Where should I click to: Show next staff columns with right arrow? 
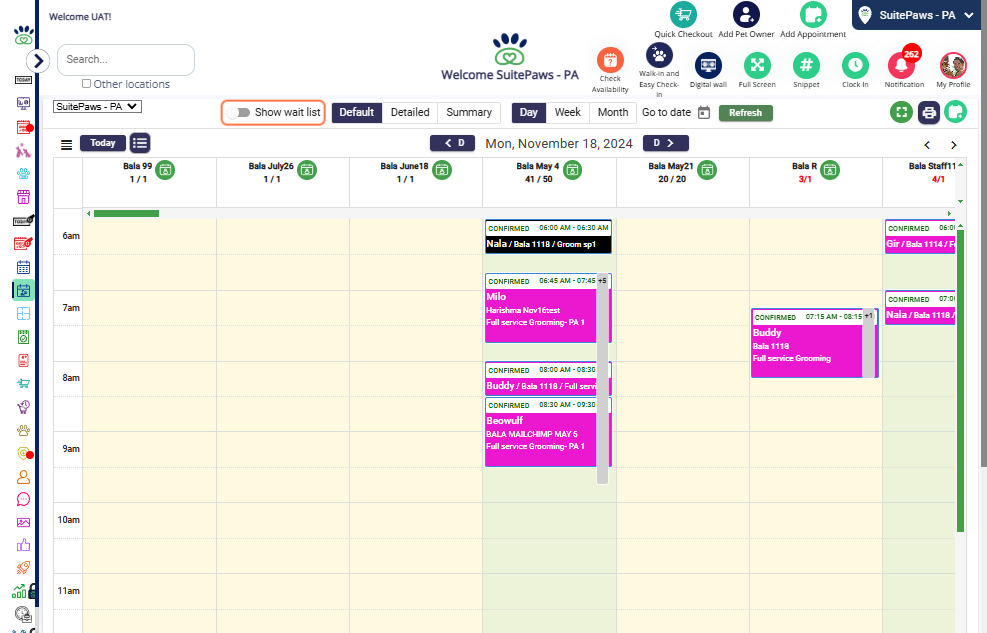coord(954,145)
